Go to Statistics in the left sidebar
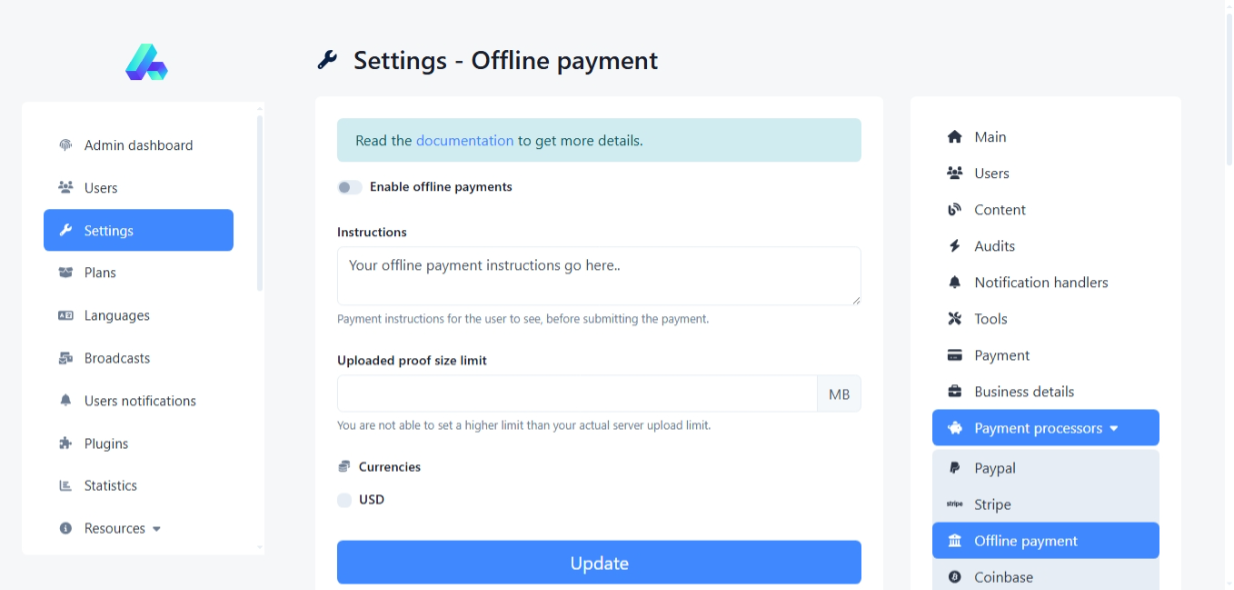Image resolution: width=1234 pixels, height=590 pixels. pos(110,486)
